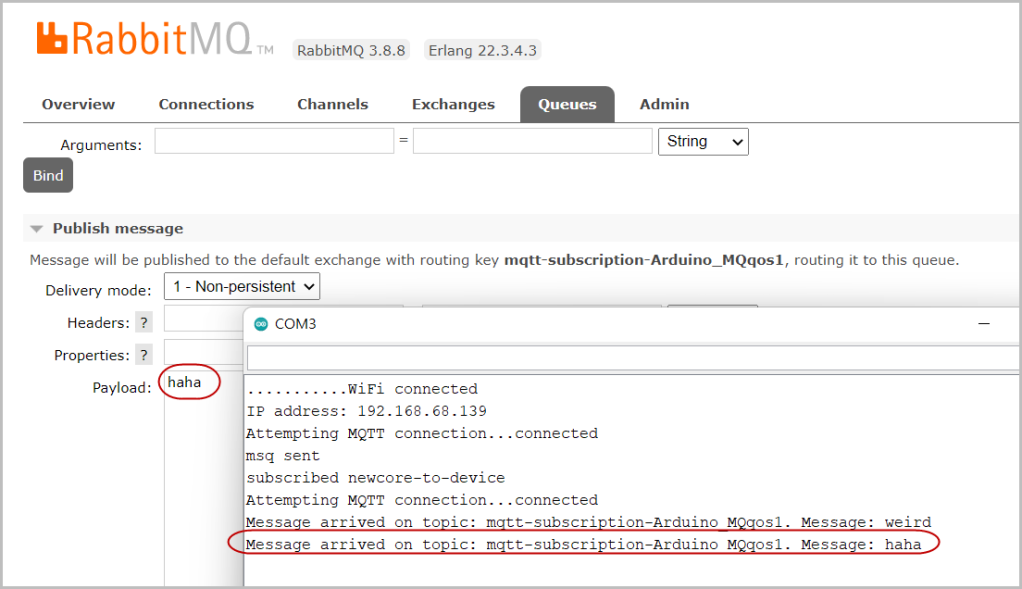Open the Channels tab

(332, 104)
